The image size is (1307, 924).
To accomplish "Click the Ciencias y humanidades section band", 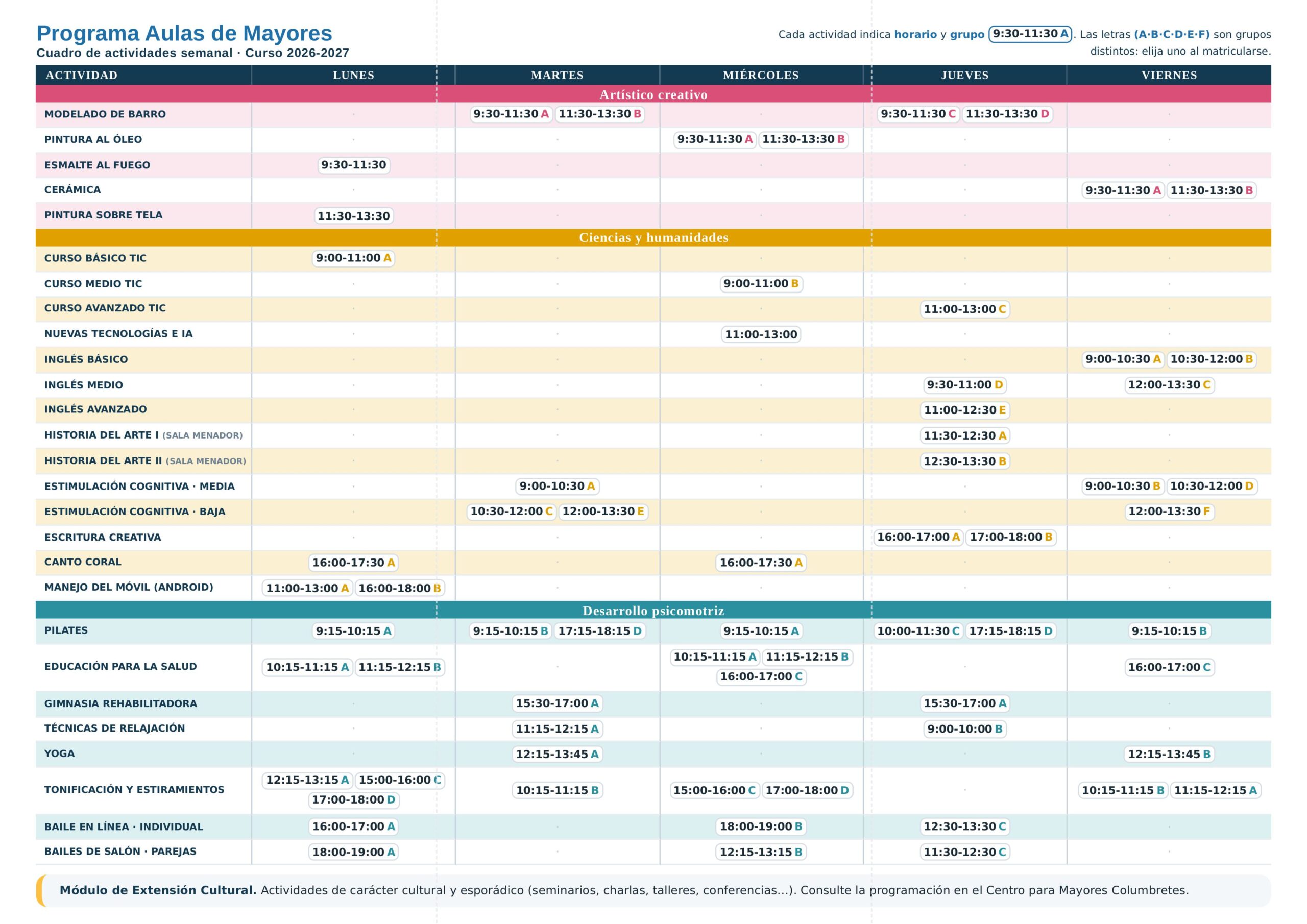I will (x=653, y=237).
